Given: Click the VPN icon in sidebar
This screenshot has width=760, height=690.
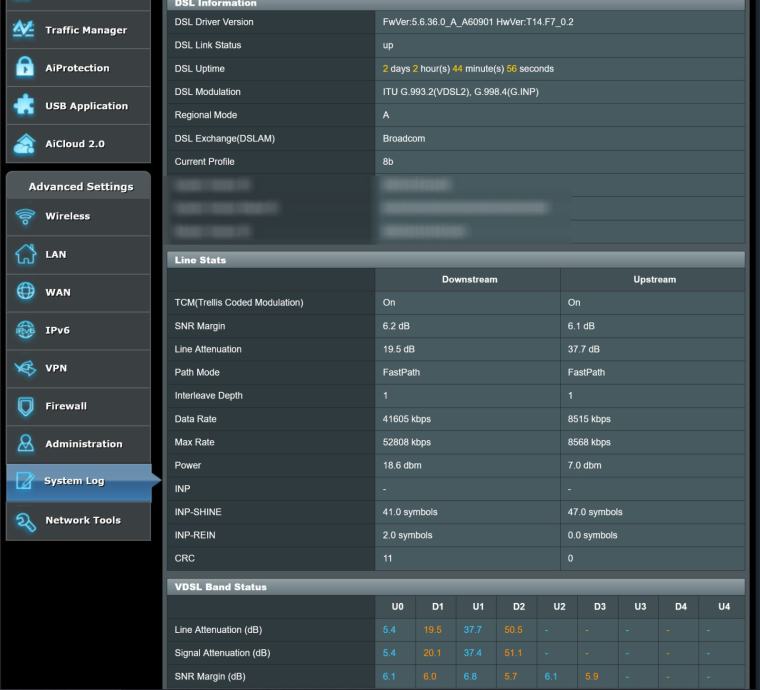Looking at the screenshot, I should point(23,368).
